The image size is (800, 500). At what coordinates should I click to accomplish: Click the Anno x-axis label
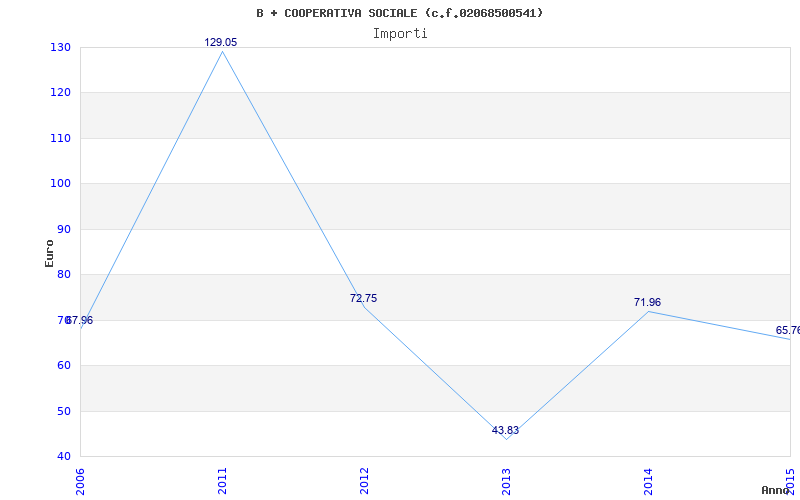[x=775, y=490]
